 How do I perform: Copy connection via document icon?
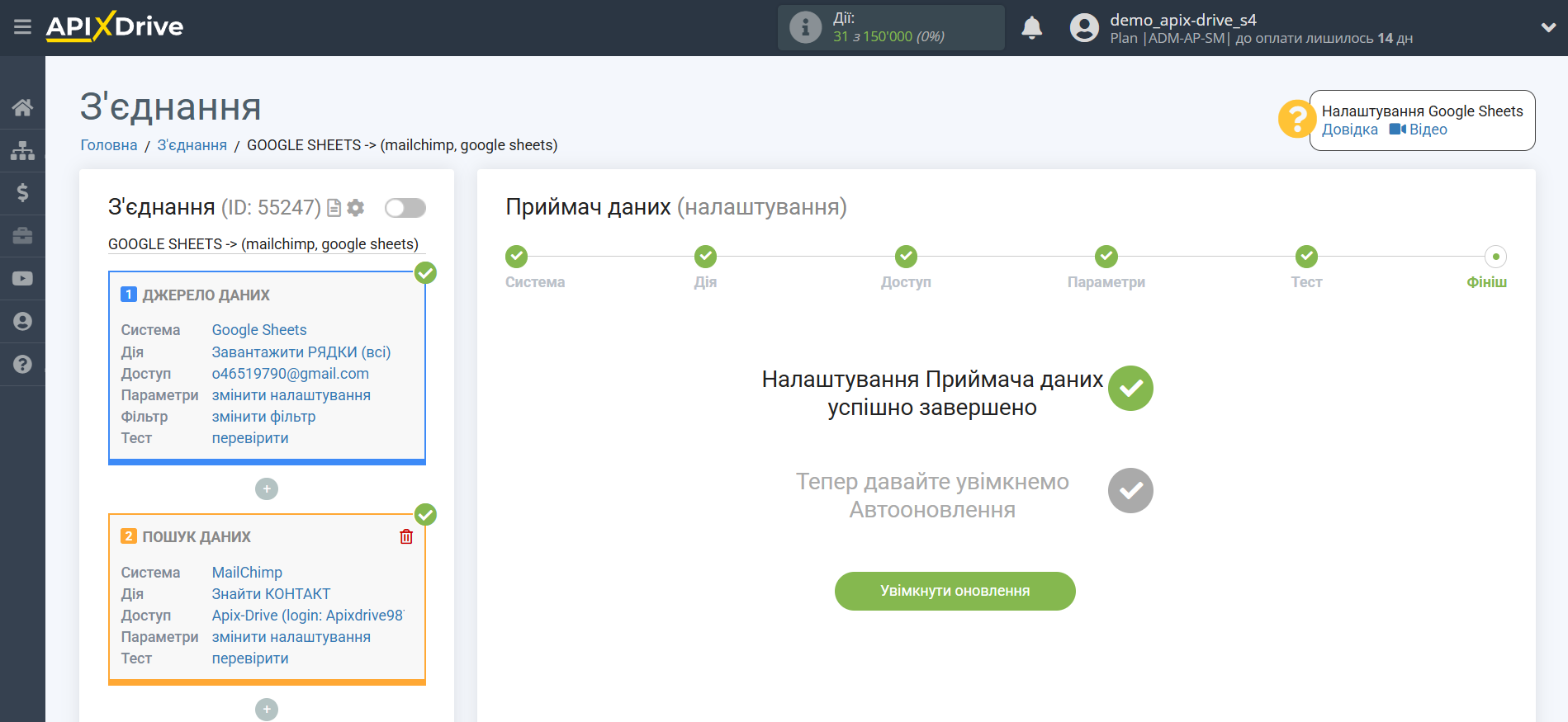(334, 208)
